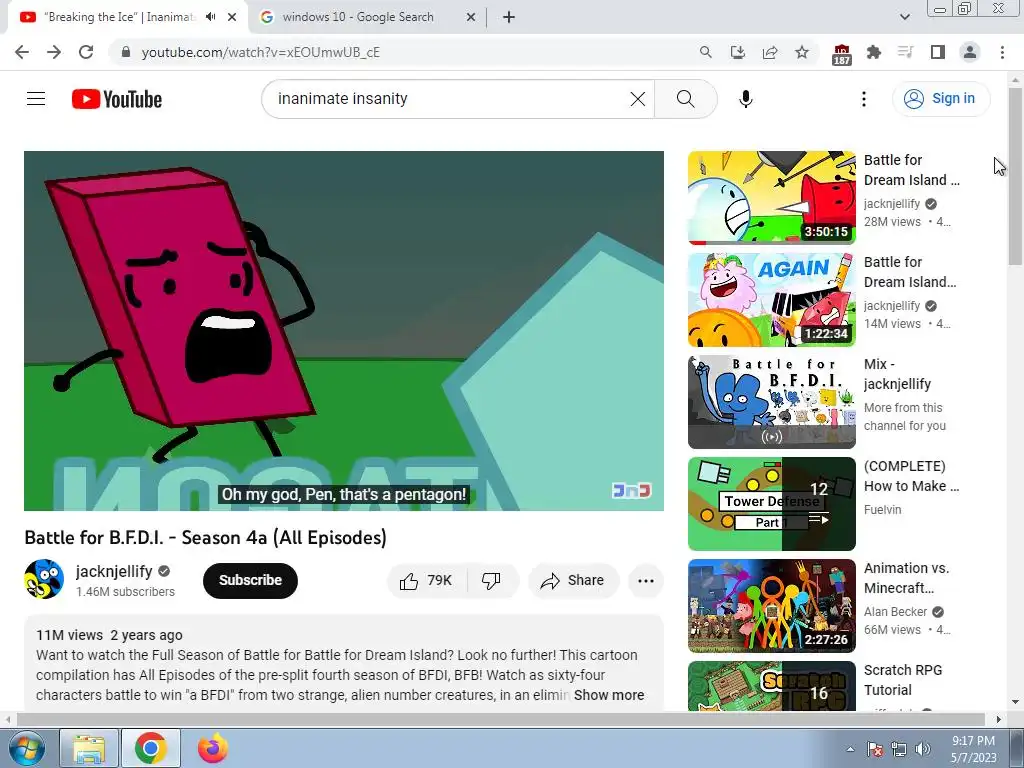Click the address bar URL

261,52
